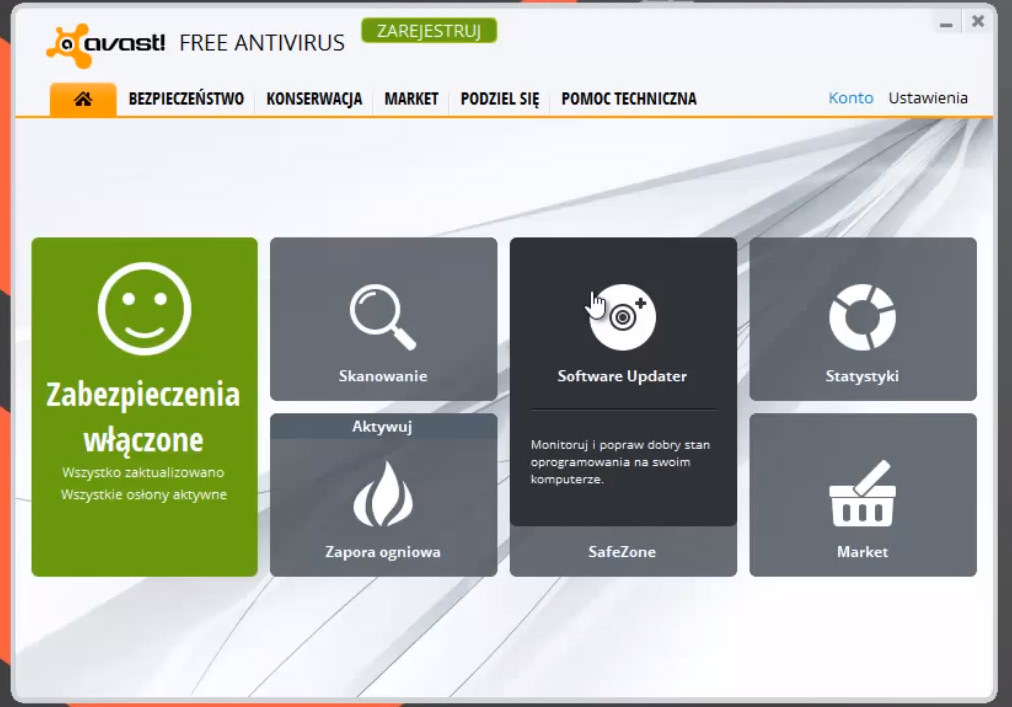The image size is (1012, 707).
Task: Click the Statystyki pie chart icon
Action: [862, 317]
